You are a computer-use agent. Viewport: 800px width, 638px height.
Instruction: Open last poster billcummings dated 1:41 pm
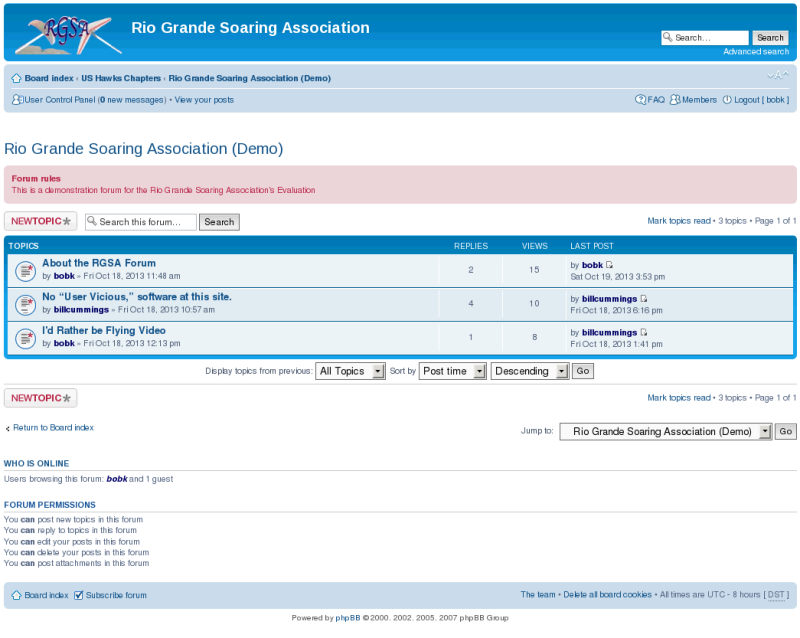coord(609,332)
